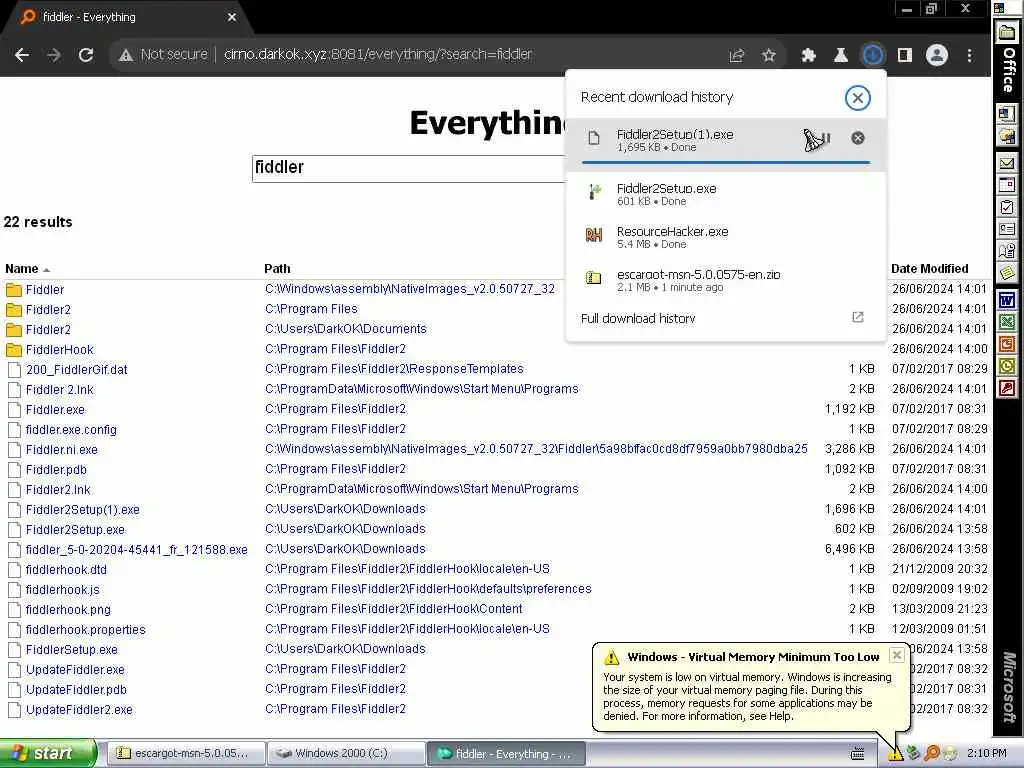Launch Excel from the Office shortcut bar
This screenshot has height=768, width=1024.
click(1007, 323)
